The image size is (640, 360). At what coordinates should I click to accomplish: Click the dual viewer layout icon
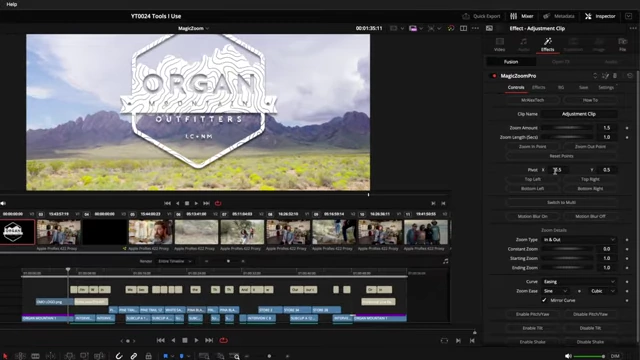pos(463,28)
